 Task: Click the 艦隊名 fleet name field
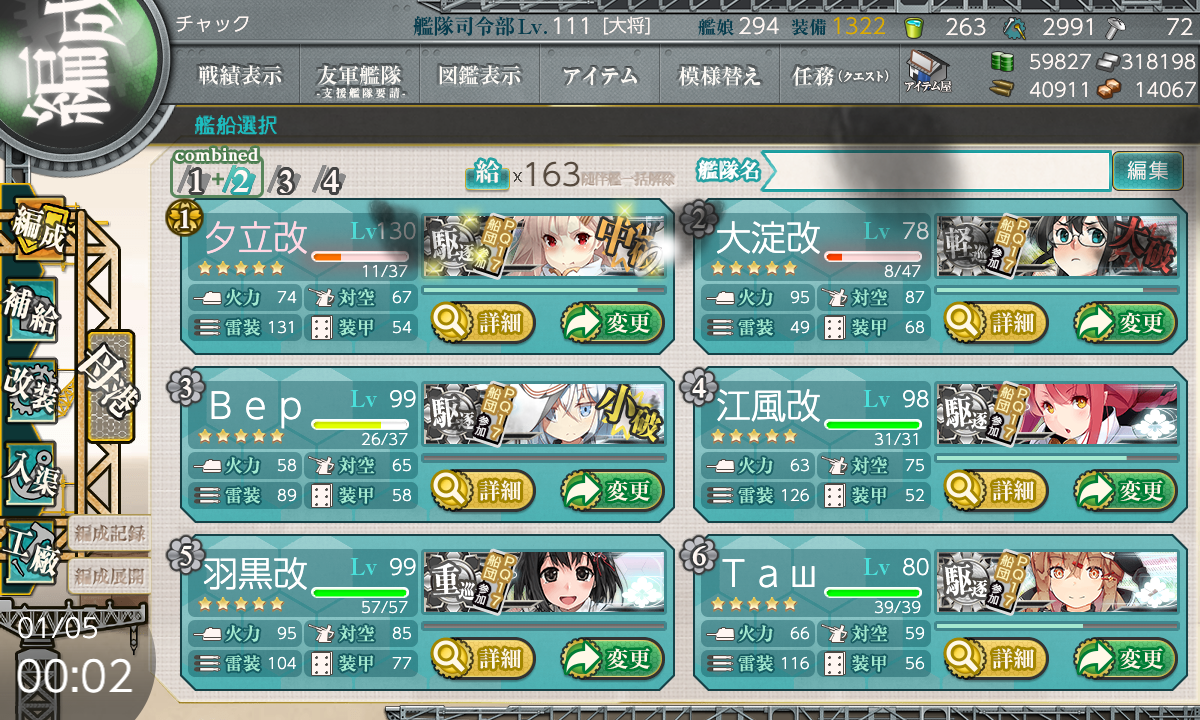(x=936, y=171)
